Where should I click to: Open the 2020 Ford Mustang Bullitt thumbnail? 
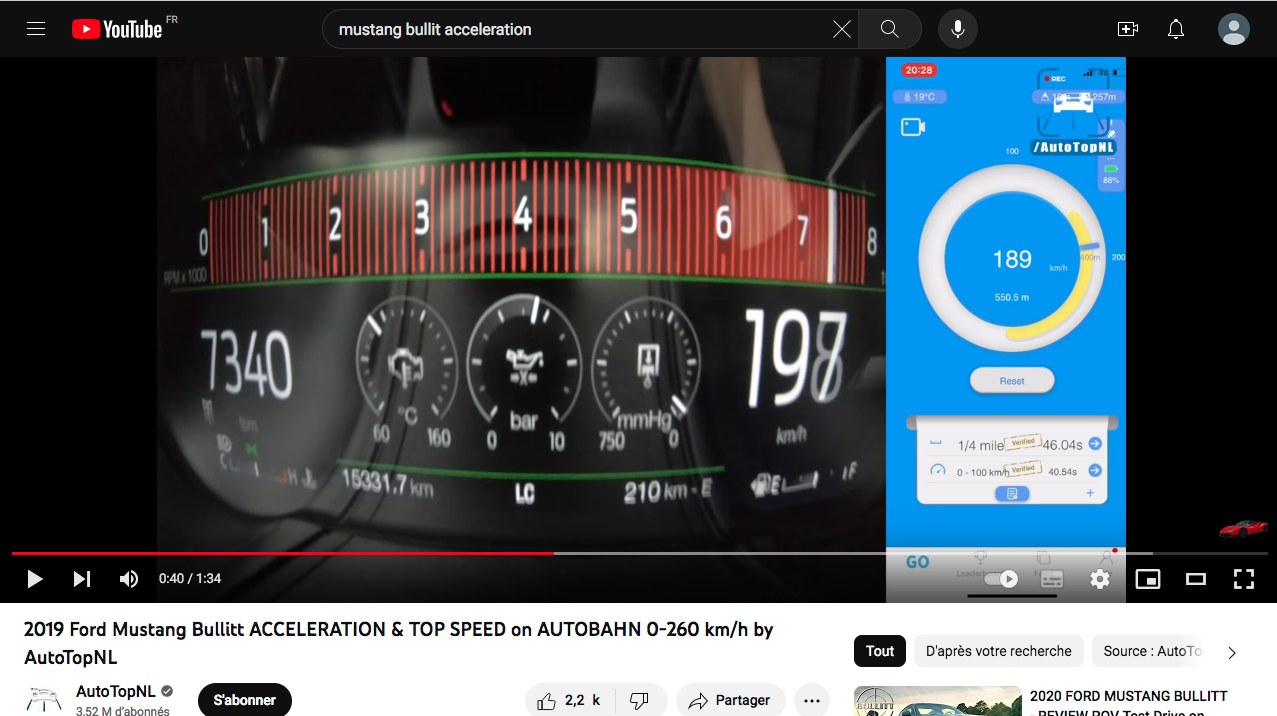[937, 701]
